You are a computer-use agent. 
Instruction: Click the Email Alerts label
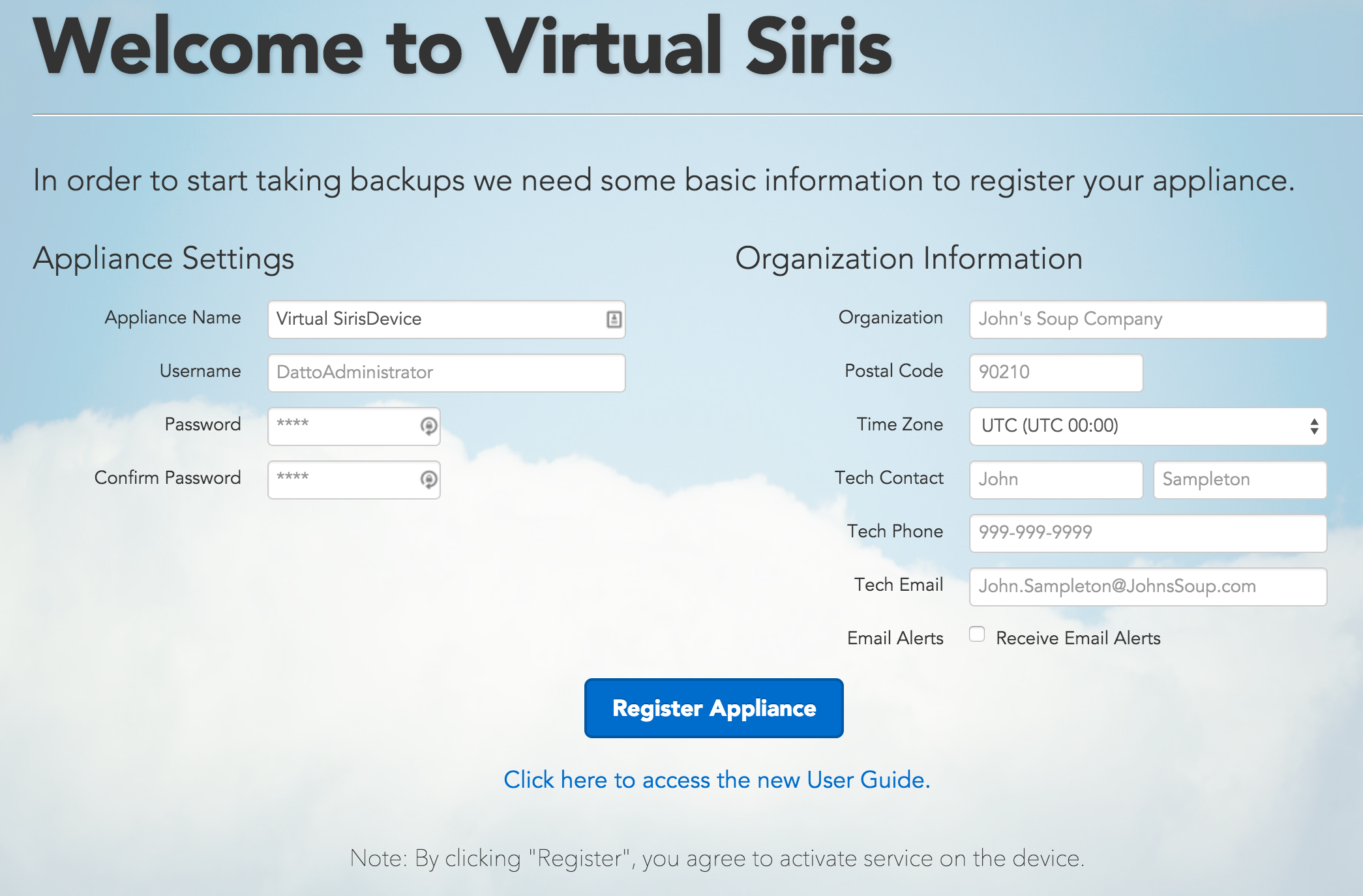point(895,638)
